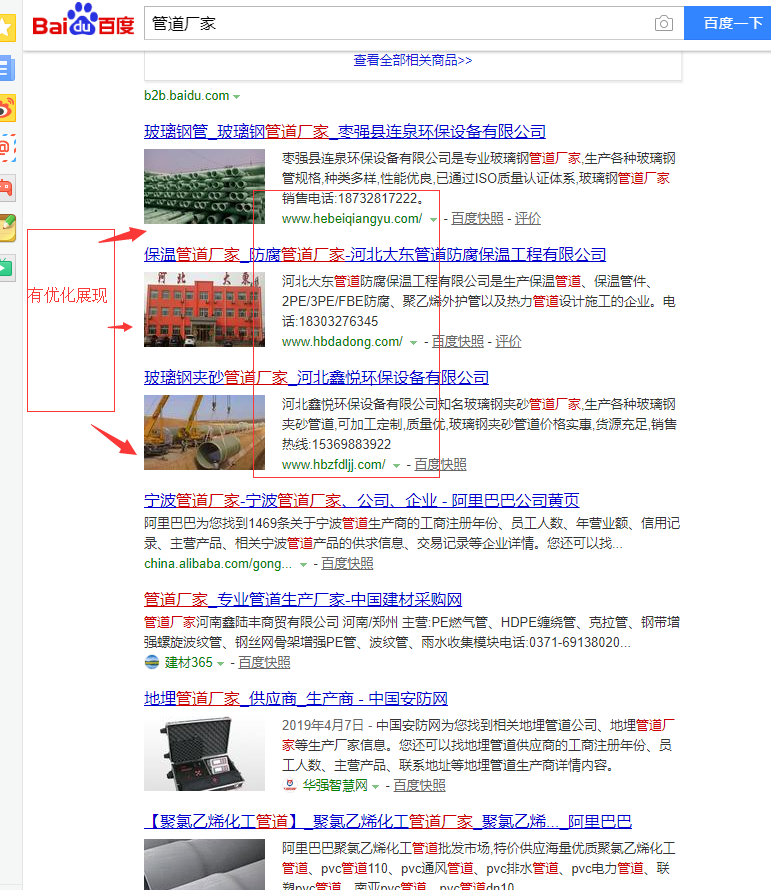Expand the arrow after china.alibaba.com/gong...
This screenshot has width=771, height=890.
click(x=303, y=565)
